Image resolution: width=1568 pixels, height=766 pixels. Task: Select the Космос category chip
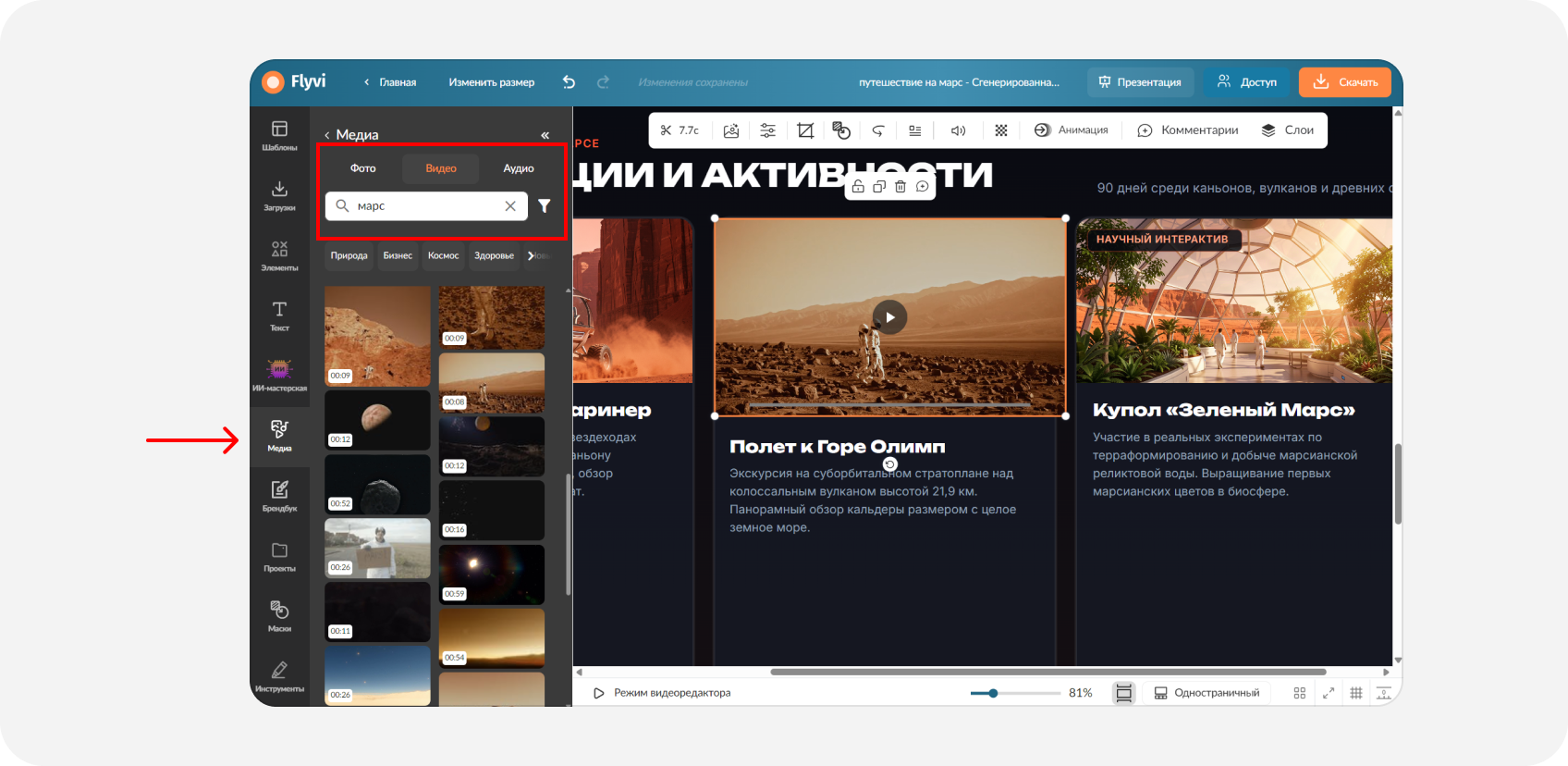tap(444, 255)
